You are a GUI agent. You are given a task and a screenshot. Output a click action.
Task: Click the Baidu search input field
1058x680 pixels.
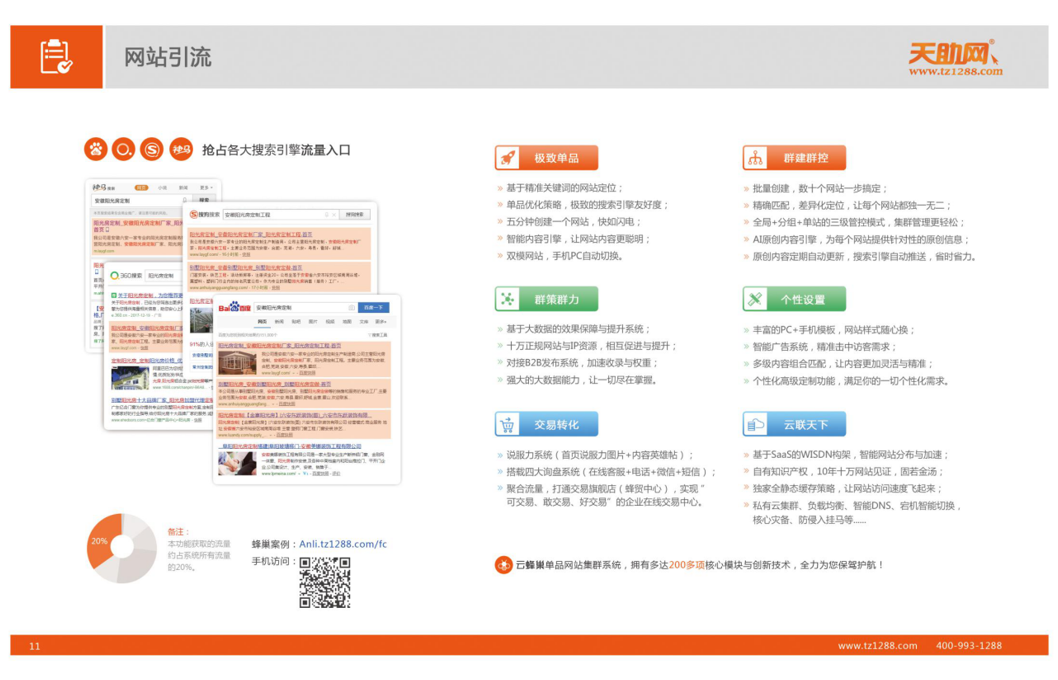click(303, 308)
